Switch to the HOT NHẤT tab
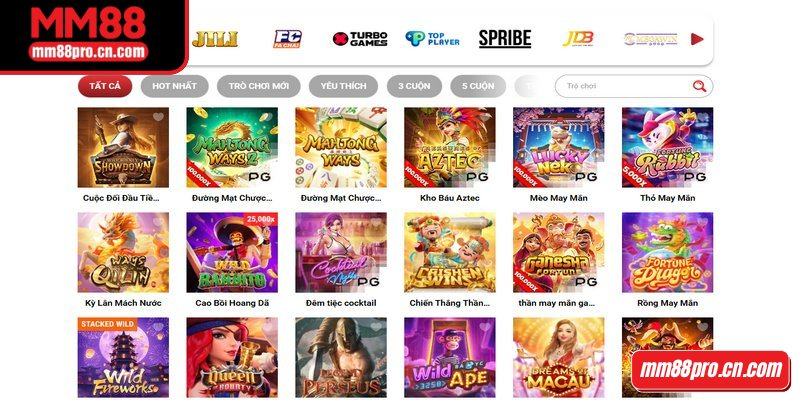 (174, 86)
